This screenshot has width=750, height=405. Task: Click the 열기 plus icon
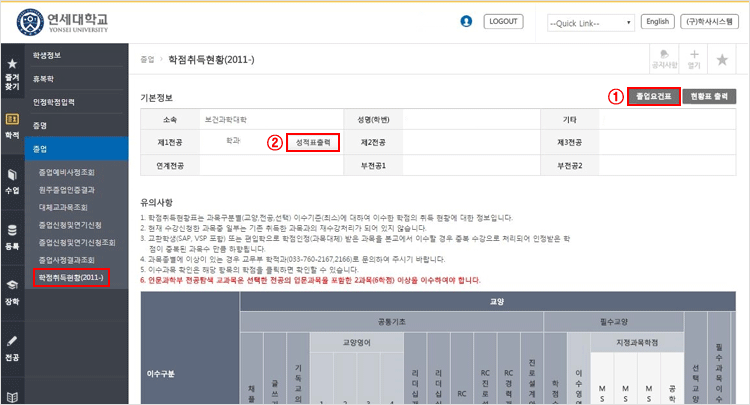(x=693, y=59)
